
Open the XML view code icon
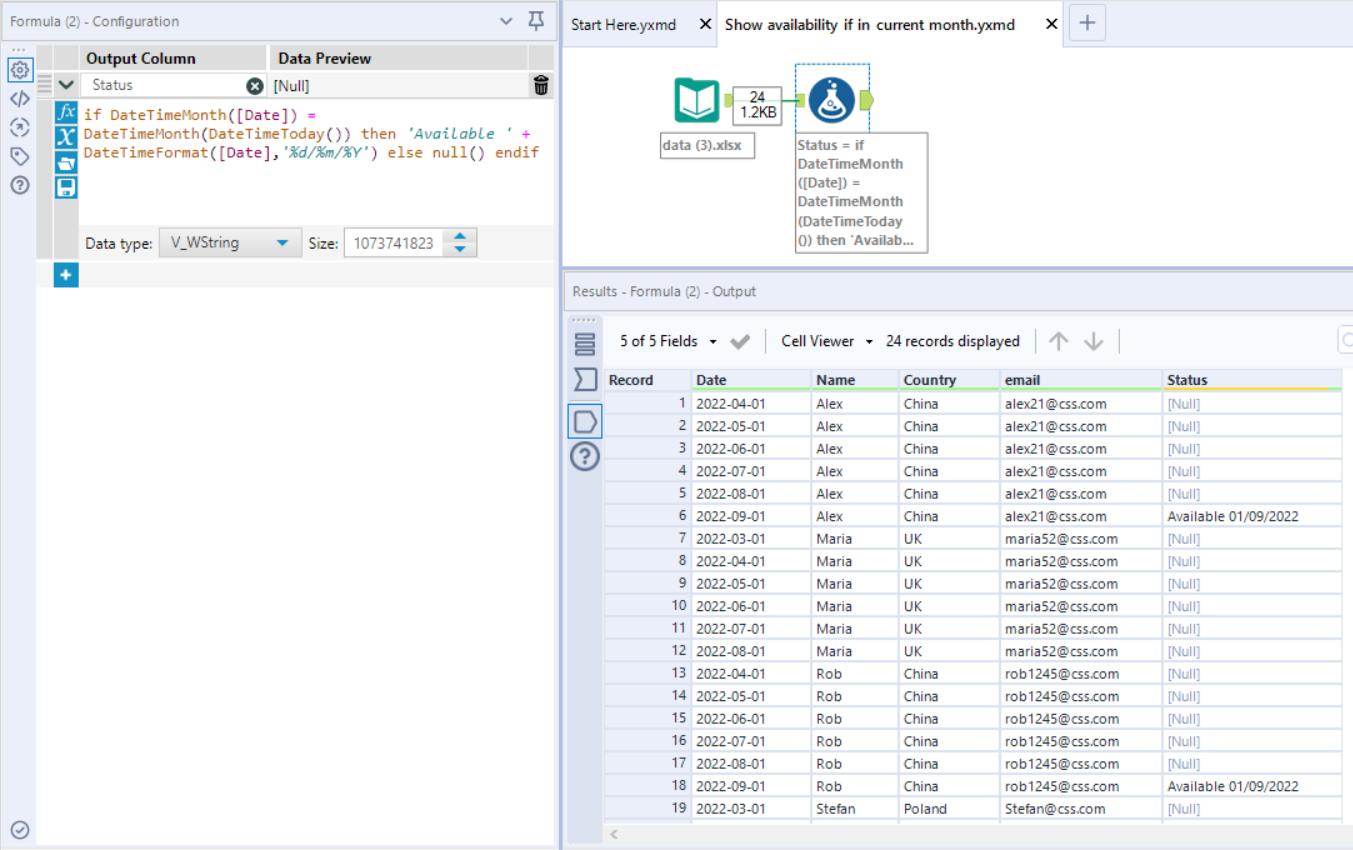(19, 98)
